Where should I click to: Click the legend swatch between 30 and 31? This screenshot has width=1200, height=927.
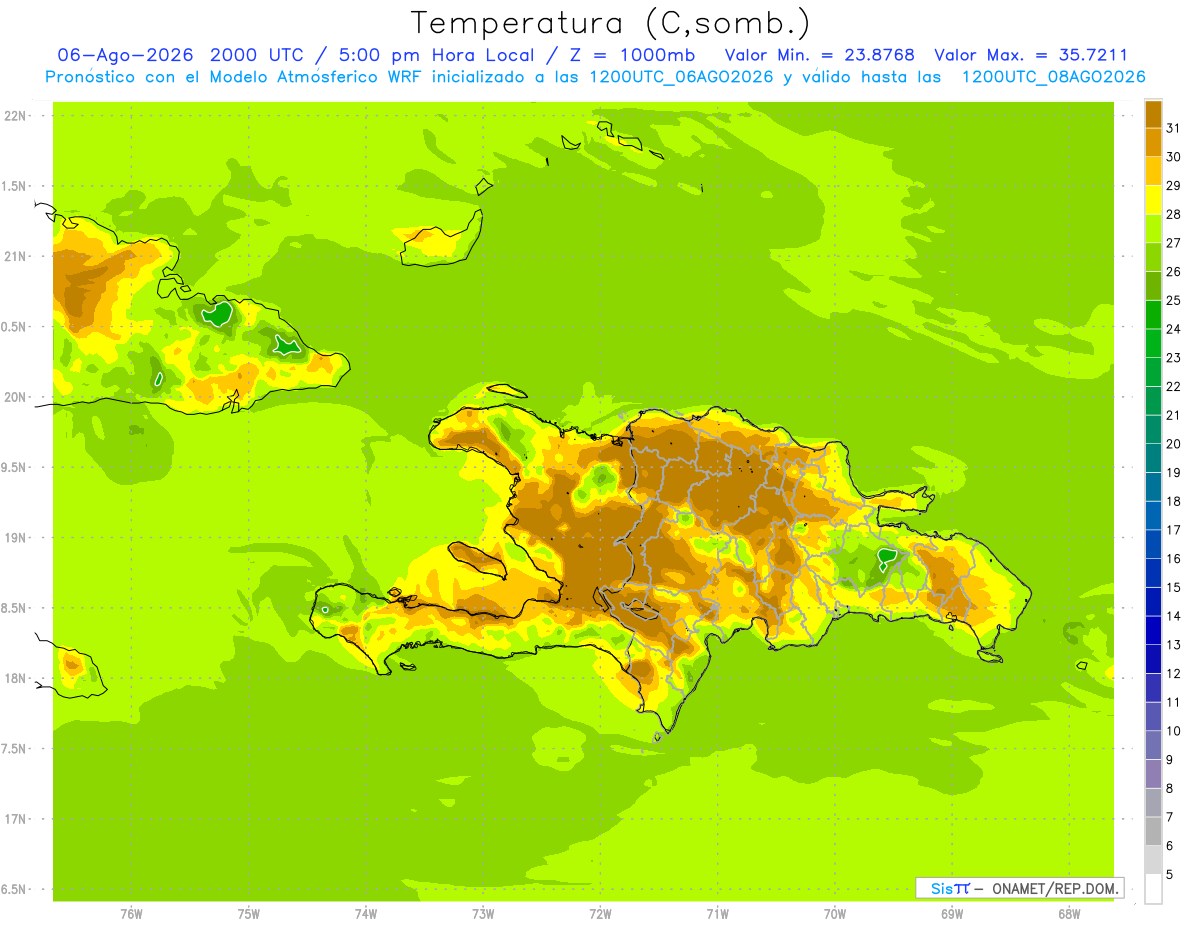[1153, 142]
